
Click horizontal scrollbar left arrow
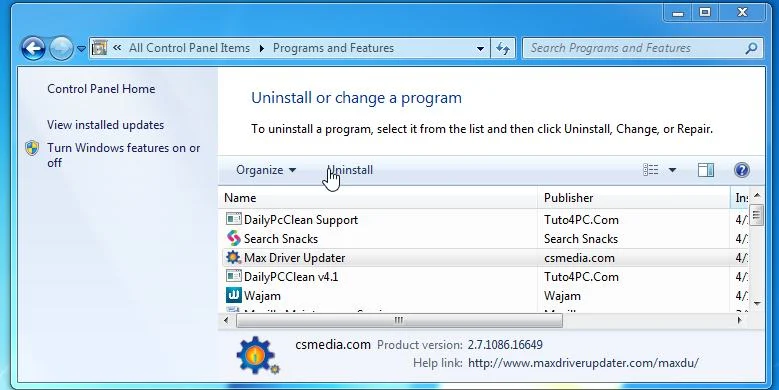pos(227,320)
